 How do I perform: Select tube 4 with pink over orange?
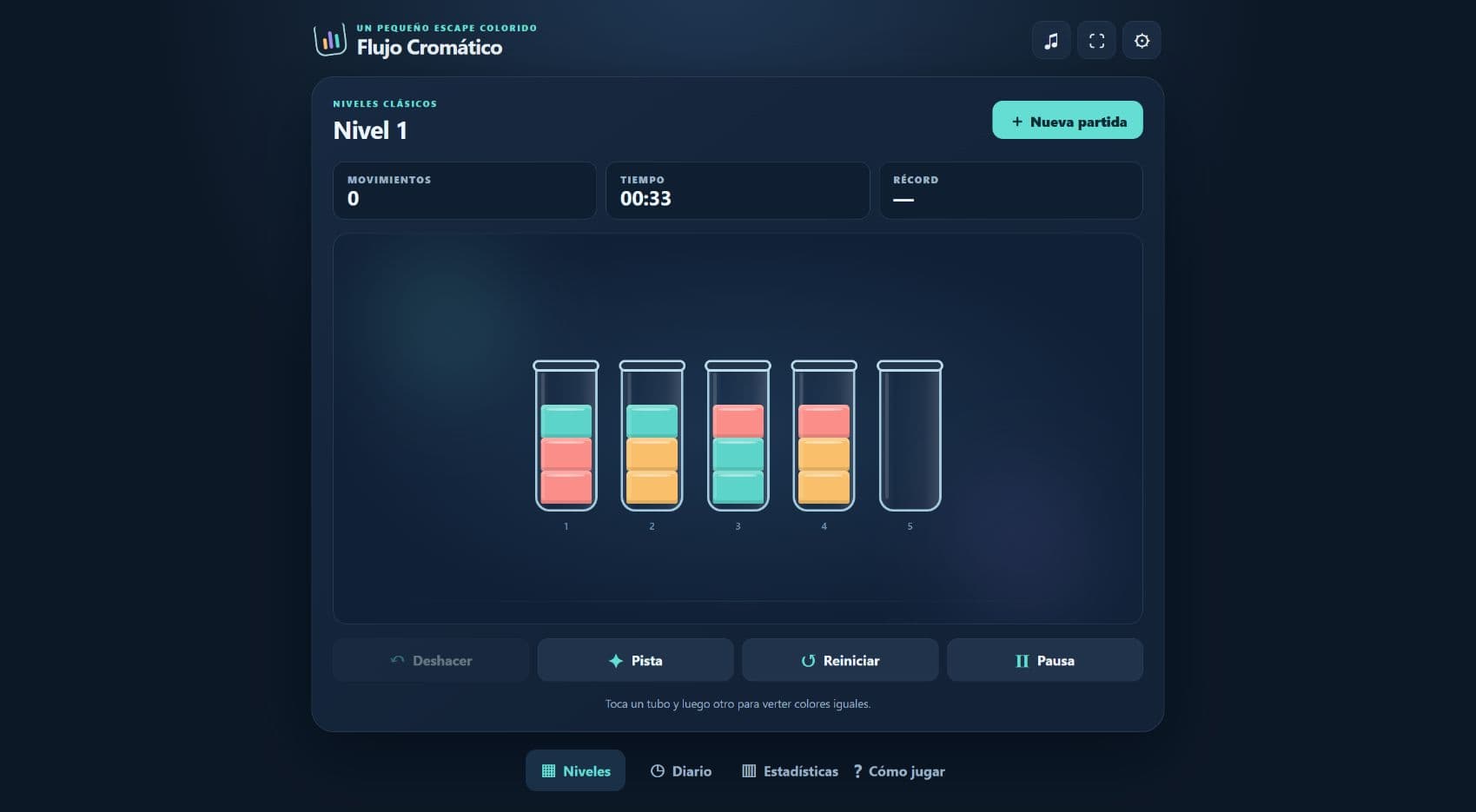pyautogui.click(x=824, y=436)
